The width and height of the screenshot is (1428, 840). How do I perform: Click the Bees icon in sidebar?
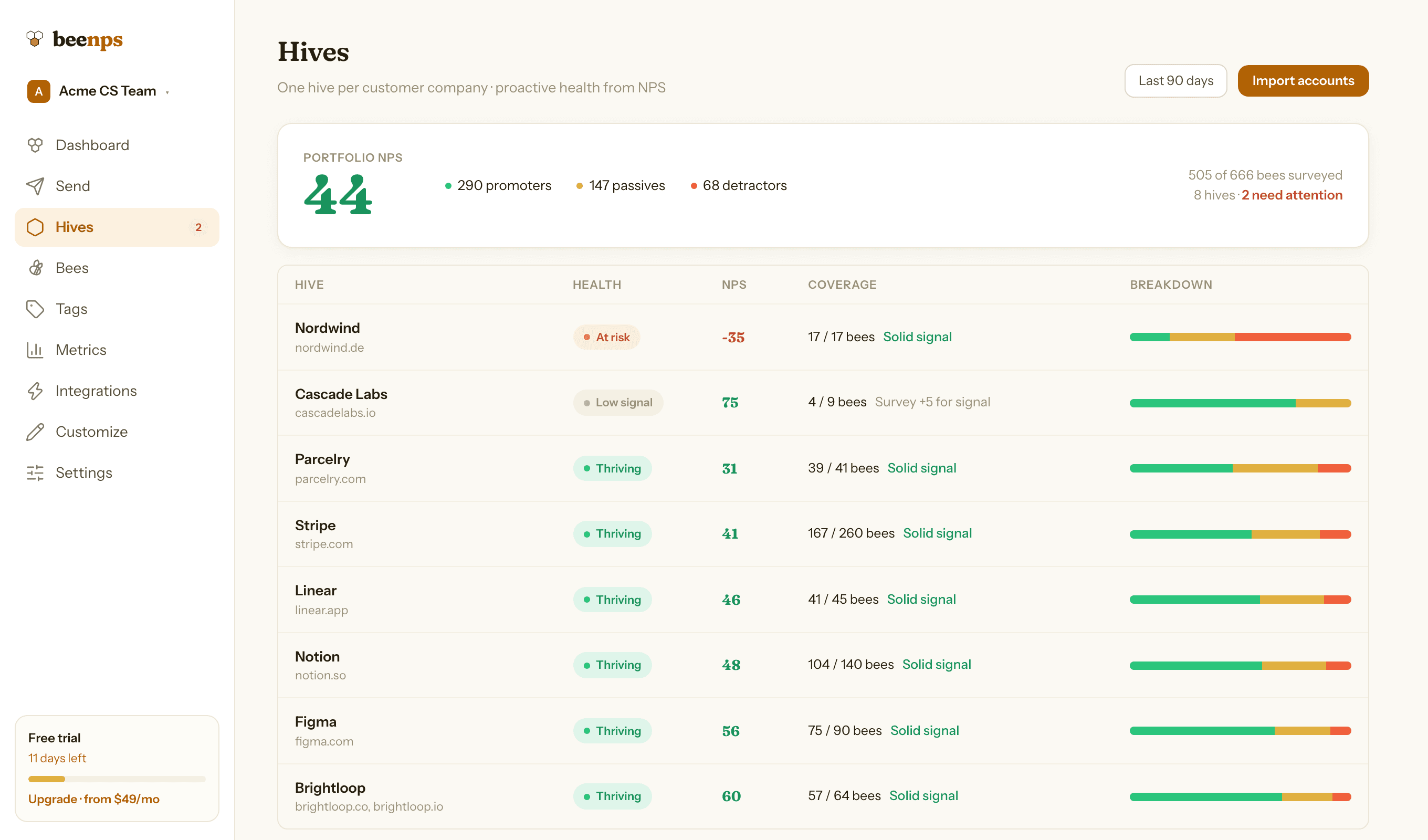[x=35, y=268]
